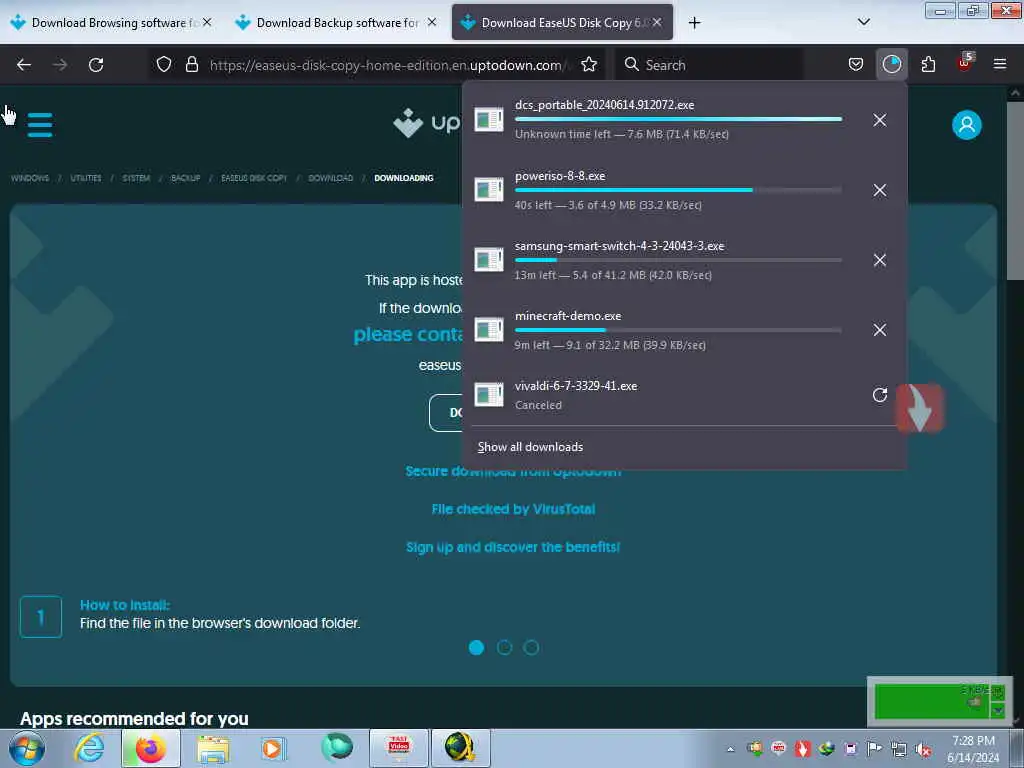Cancel the samsung-smart-switch download

pyautogui.click(x=880, y=260)
